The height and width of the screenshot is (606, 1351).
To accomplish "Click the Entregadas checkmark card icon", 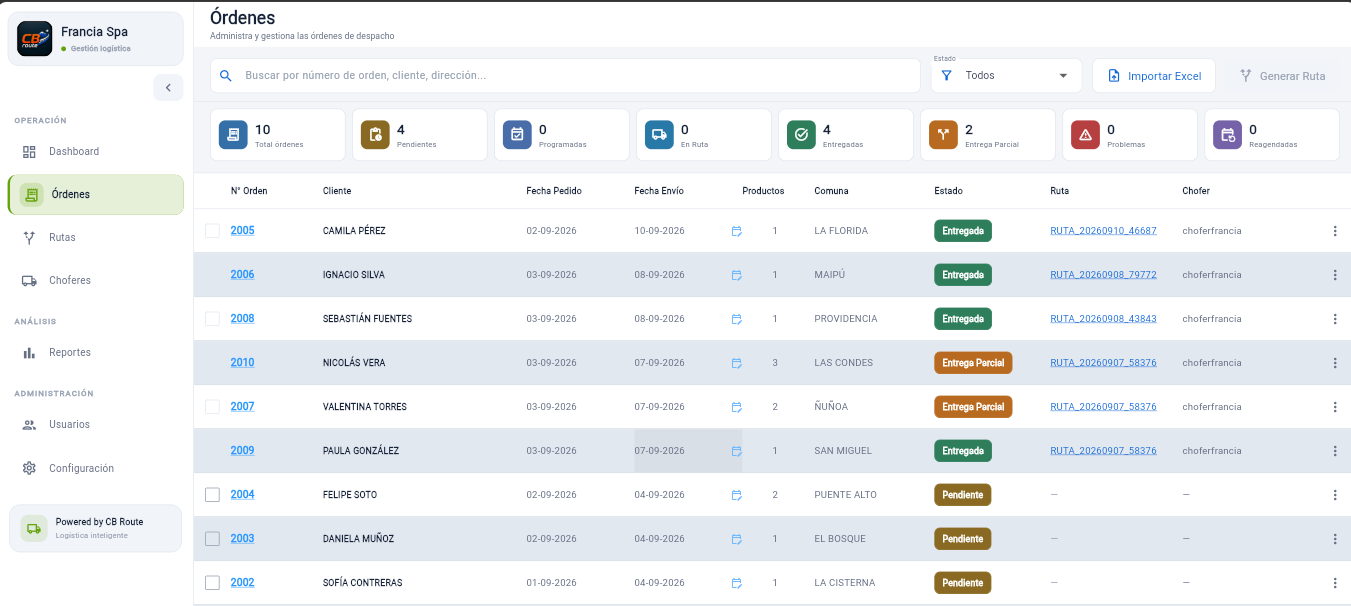I will click(801, 135).
